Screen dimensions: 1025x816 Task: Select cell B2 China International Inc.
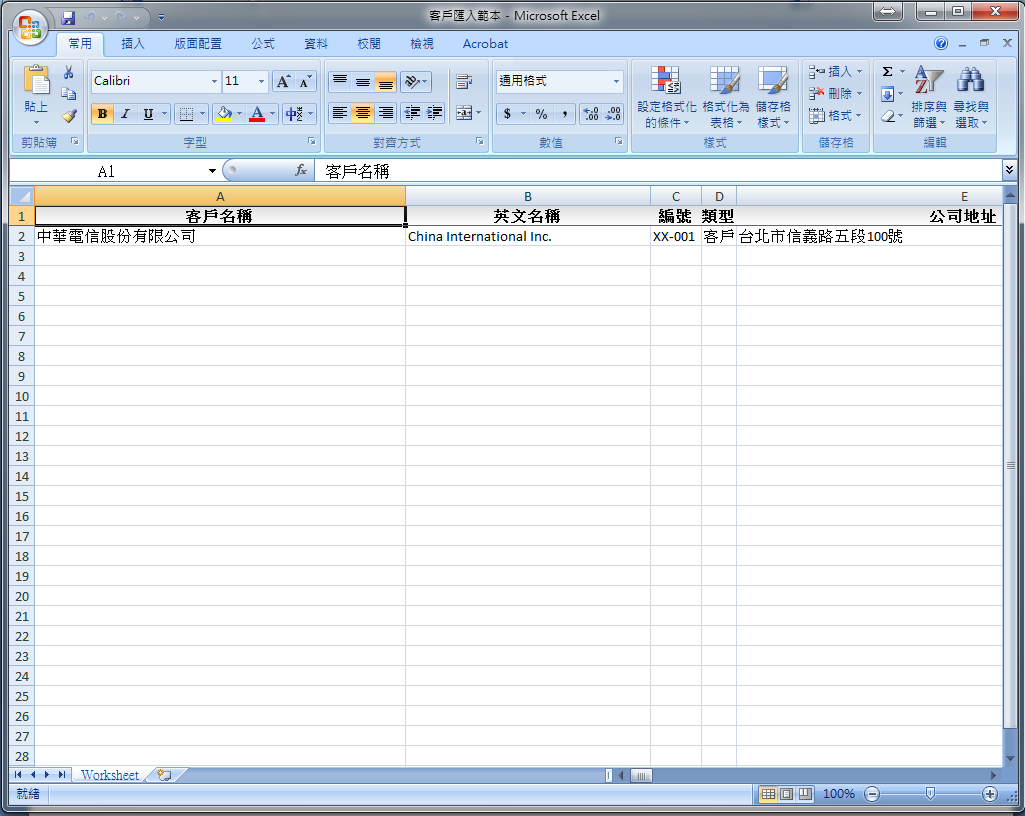[x=527, y=237]
